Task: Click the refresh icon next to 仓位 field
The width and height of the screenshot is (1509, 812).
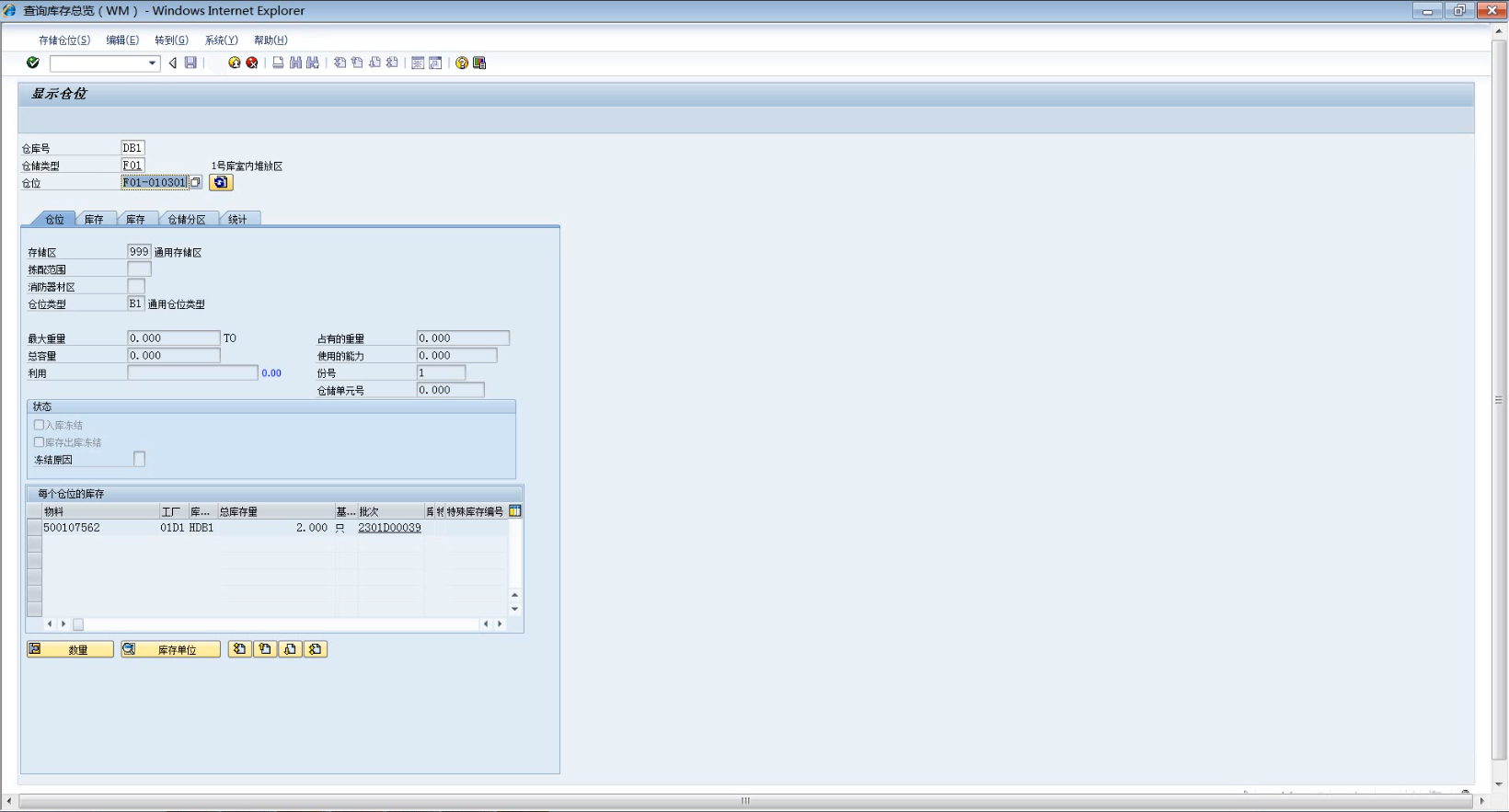Action: pyautogui.click(x=221, y=182)
